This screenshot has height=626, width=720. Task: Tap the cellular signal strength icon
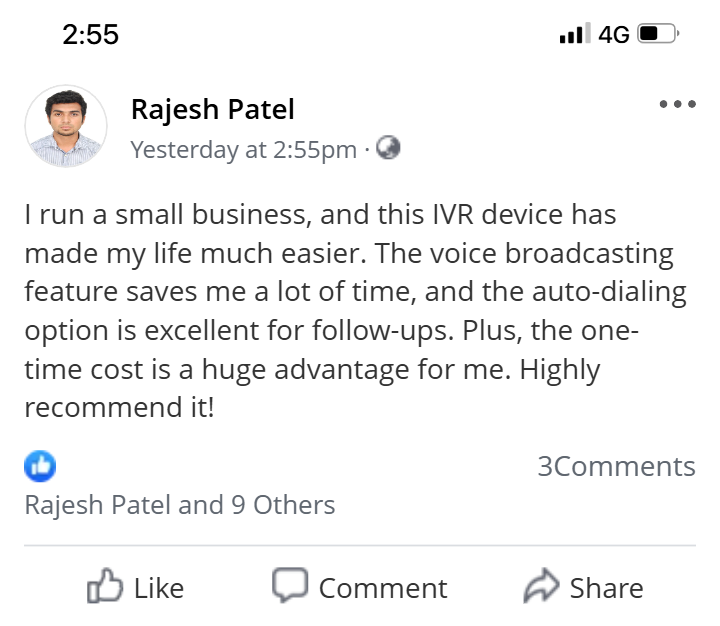click(575, 34)
